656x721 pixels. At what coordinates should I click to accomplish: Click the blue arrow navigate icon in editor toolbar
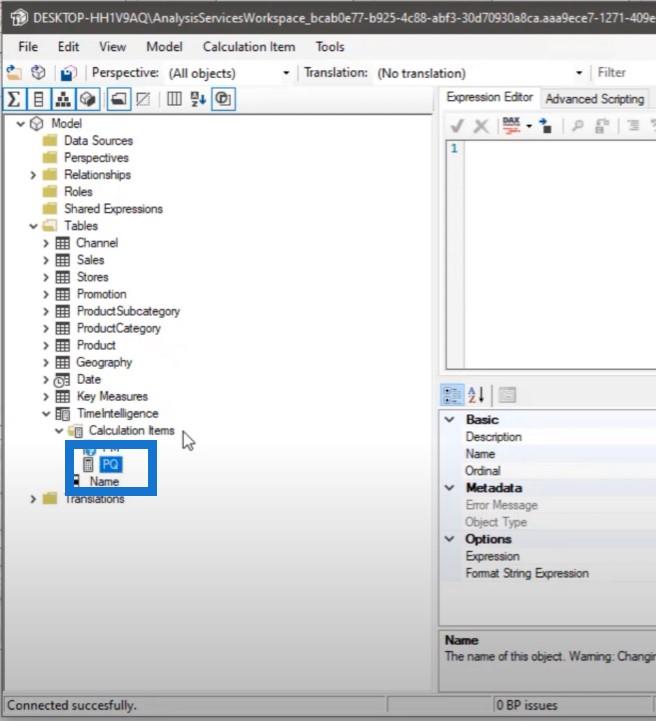[x=545, y=126]
